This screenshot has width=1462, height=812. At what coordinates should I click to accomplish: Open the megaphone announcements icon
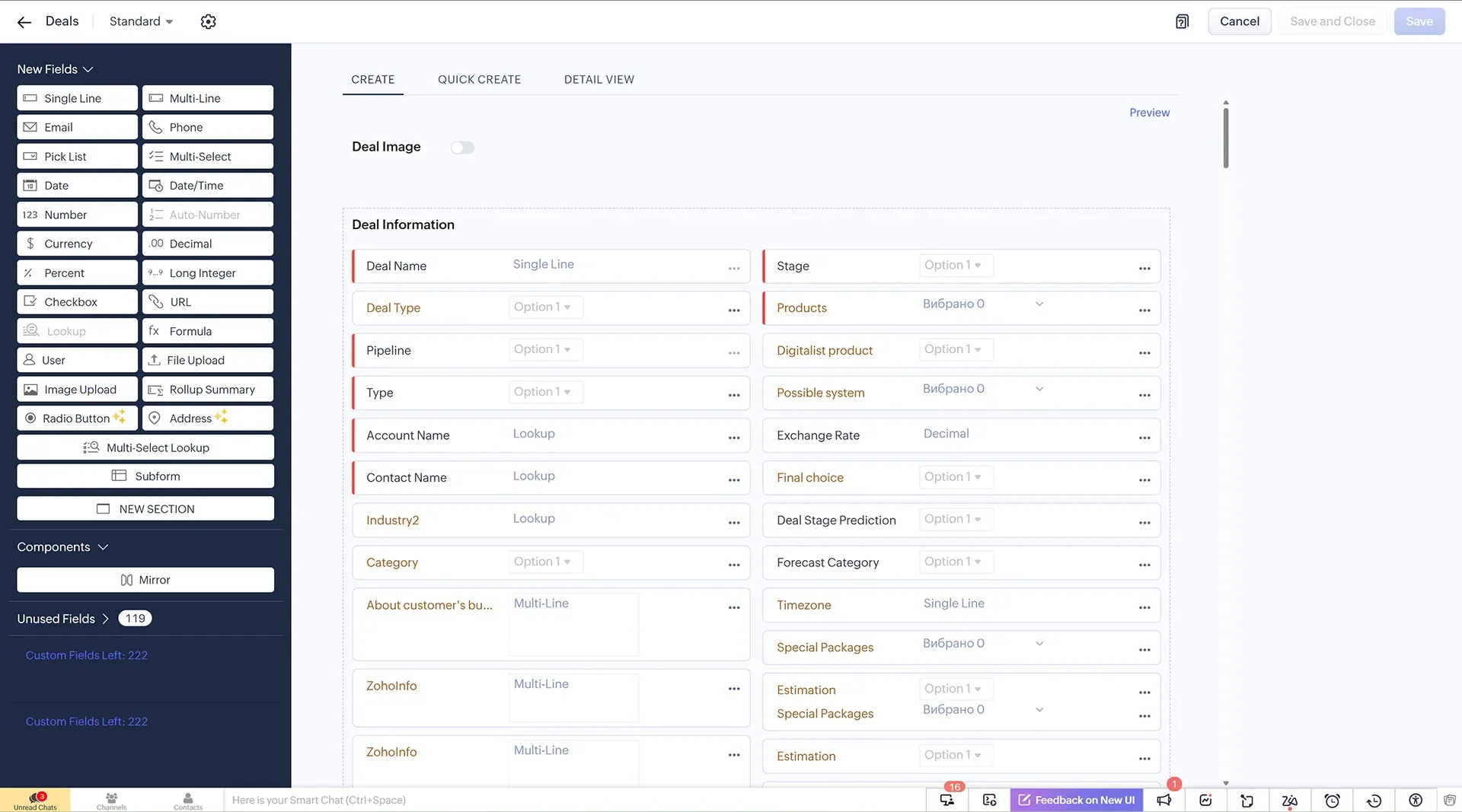point(1164,800)
